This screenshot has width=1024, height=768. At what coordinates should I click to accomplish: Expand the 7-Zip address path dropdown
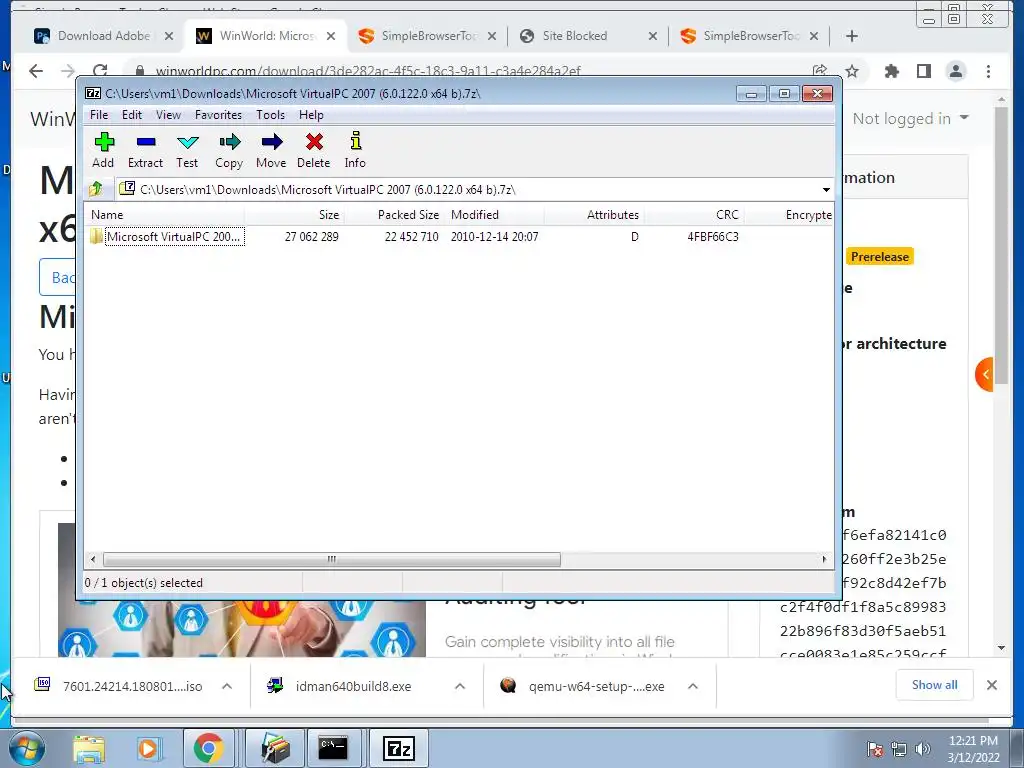826,189
